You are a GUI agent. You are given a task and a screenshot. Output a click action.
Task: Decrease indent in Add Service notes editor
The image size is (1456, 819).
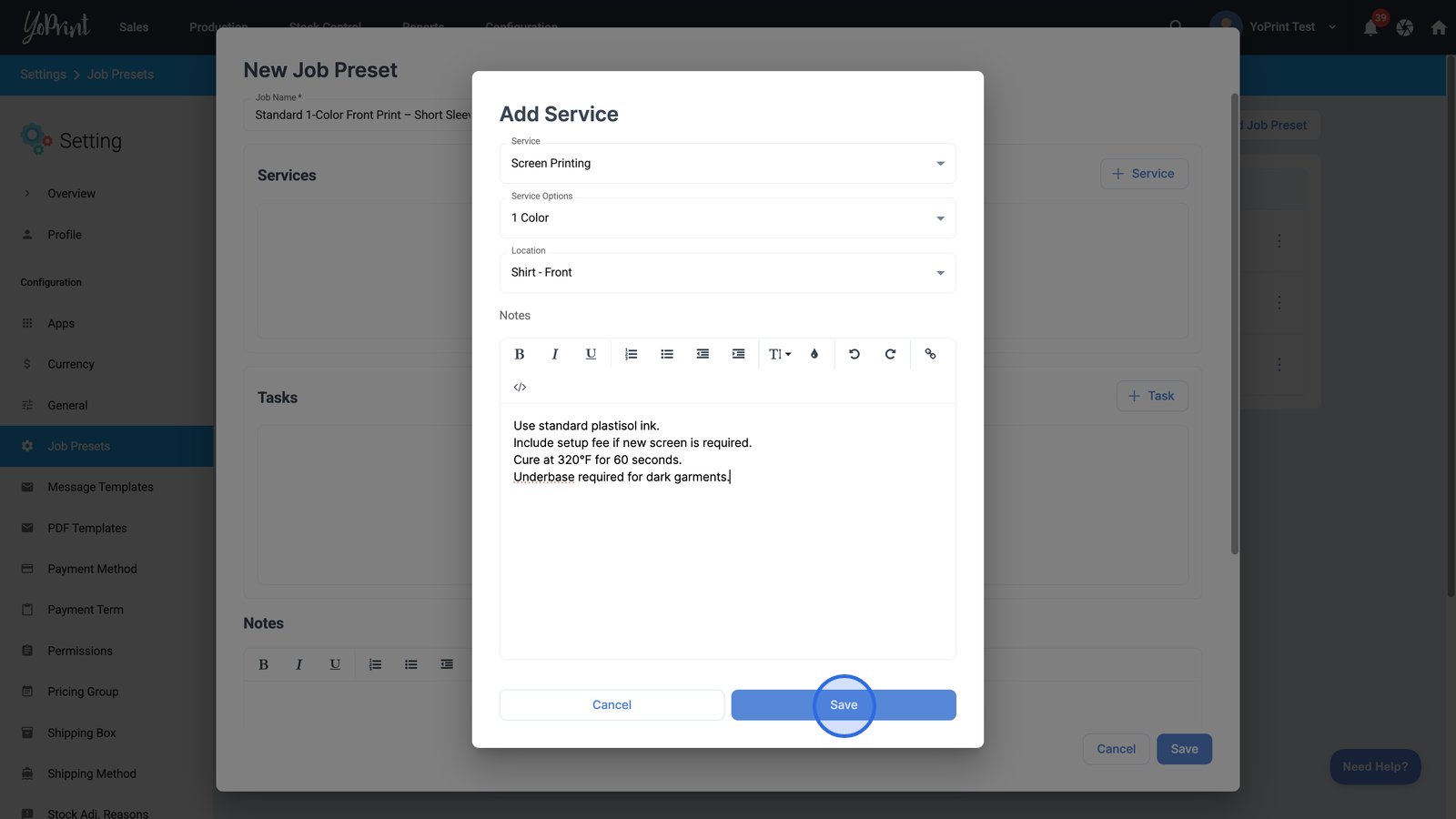703,354
